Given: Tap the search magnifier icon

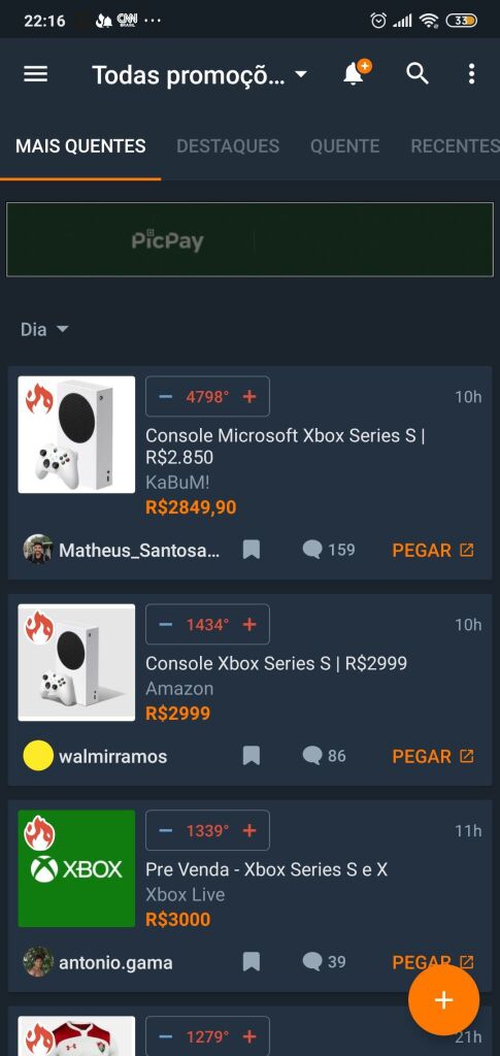Looking at the screenshot, I should (417, 73).
